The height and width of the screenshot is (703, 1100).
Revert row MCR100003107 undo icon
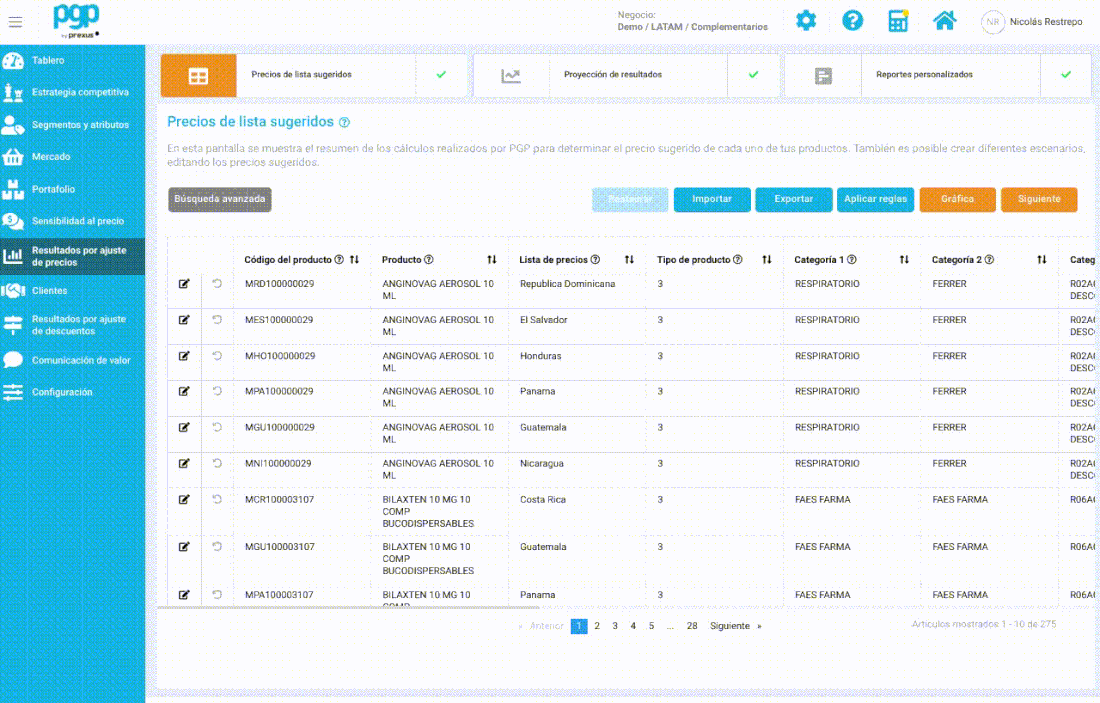click(217, 500)
